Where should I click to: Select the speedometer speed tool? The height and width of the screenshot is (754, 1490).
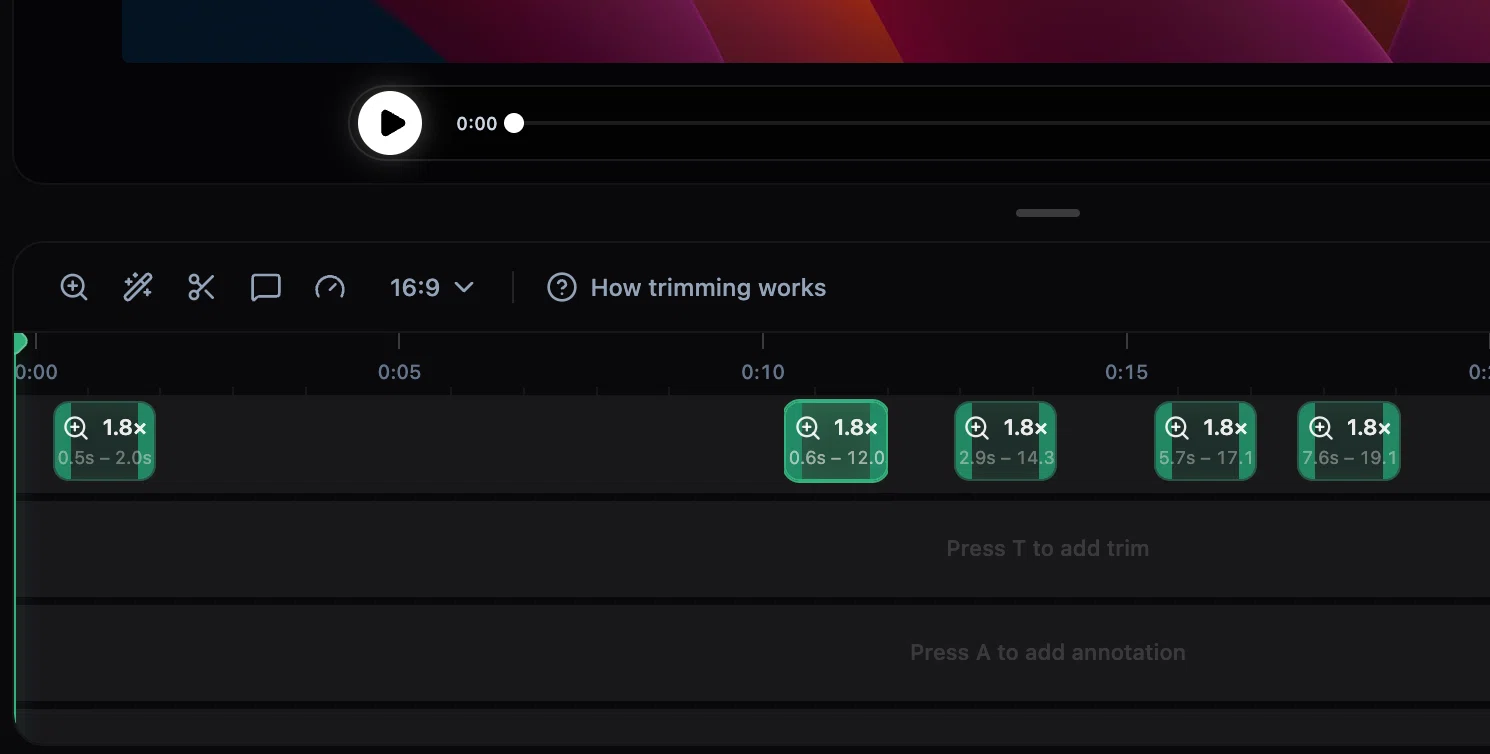point(330,288)
